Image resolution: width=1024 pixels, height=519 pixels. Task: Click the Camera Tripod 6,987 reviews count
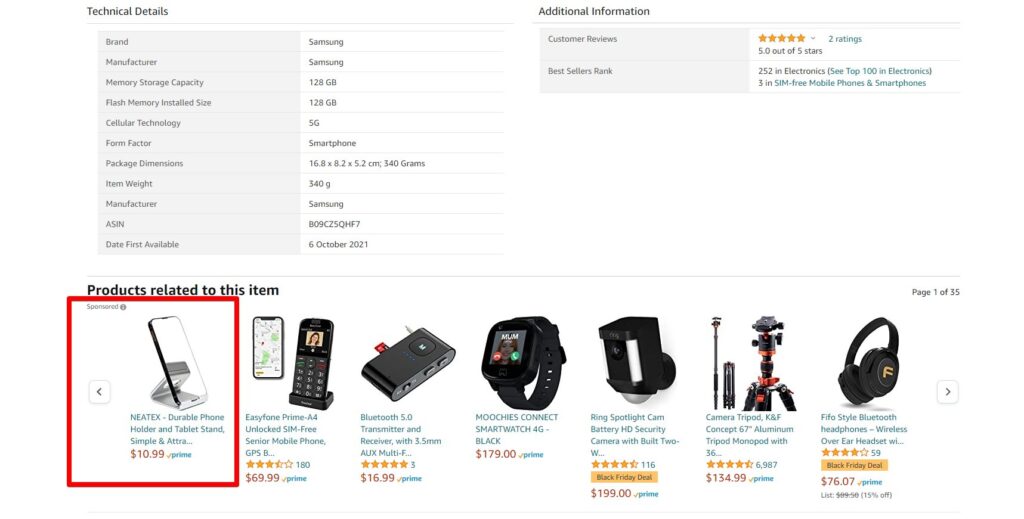click(767, 465)
